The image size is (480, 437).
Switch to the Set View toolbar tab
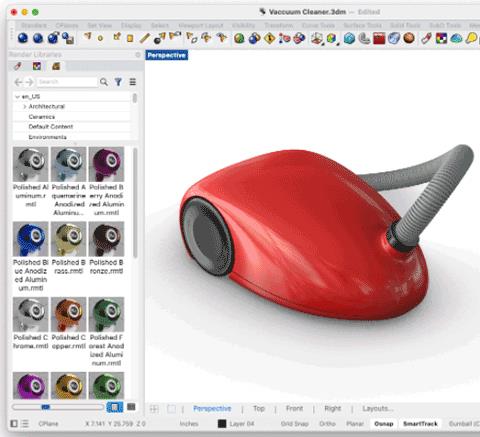coord(99,26)
